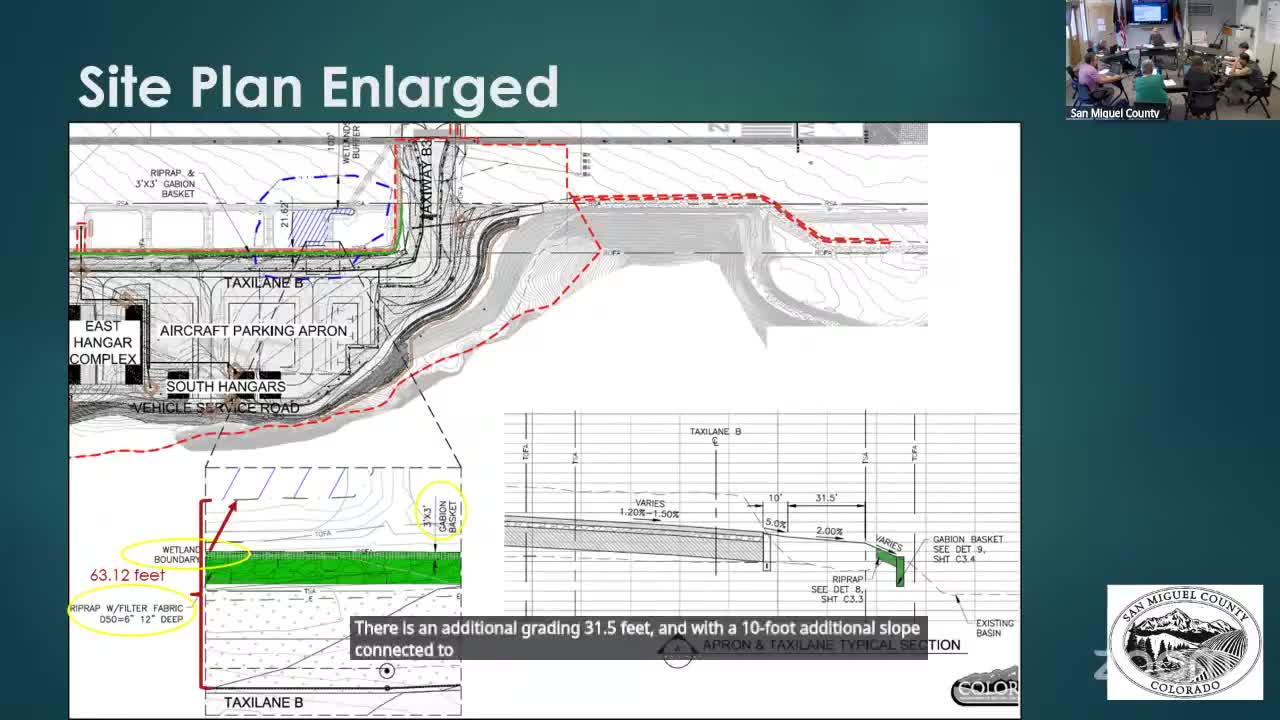The height and width of the screenshot is (720, 1280).
Task: Click the green wetland strip in the detail
Action: click(x=333, y=568)
